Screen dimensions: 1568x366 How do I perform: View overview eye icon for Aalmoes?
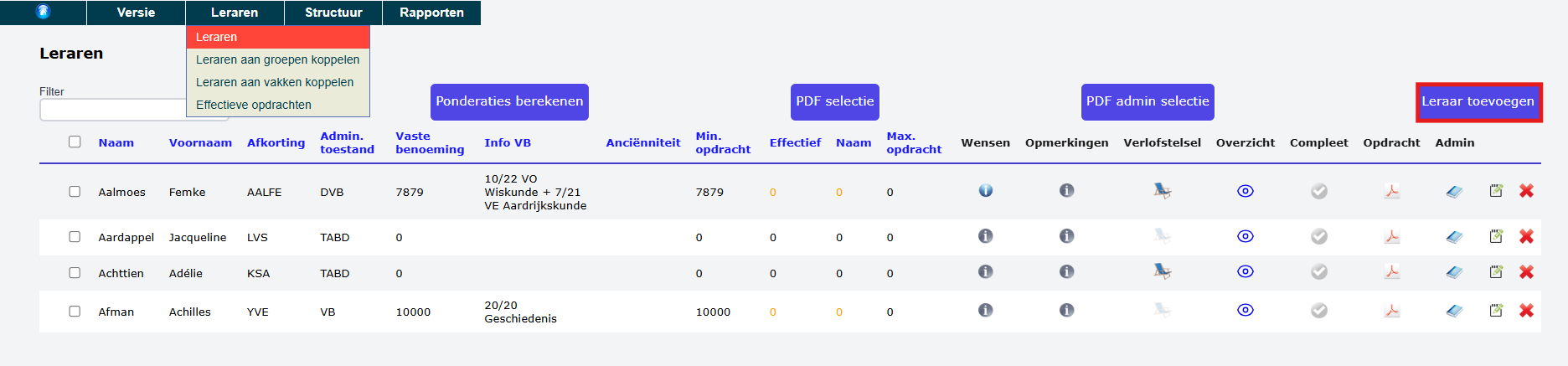pos(1246,191)
